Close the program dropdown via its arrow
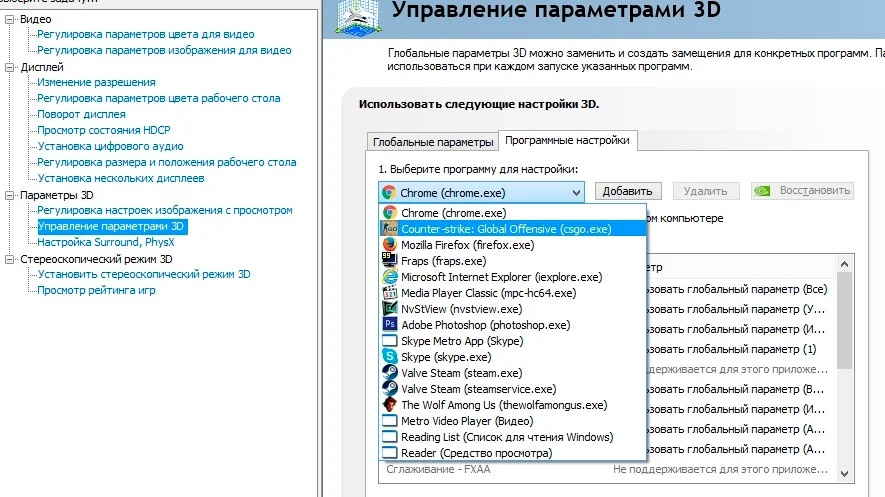Image resolution: width=885 pixels, height=497 pixels. [x=576, y=192]
